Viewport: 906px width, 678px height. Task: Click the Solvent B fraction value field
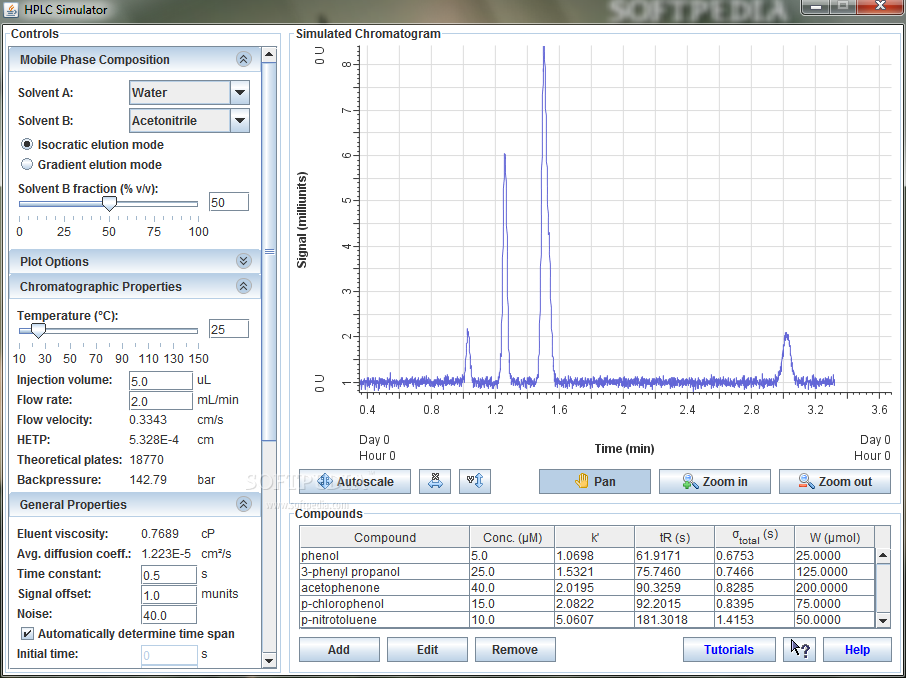tap(229, 202)
